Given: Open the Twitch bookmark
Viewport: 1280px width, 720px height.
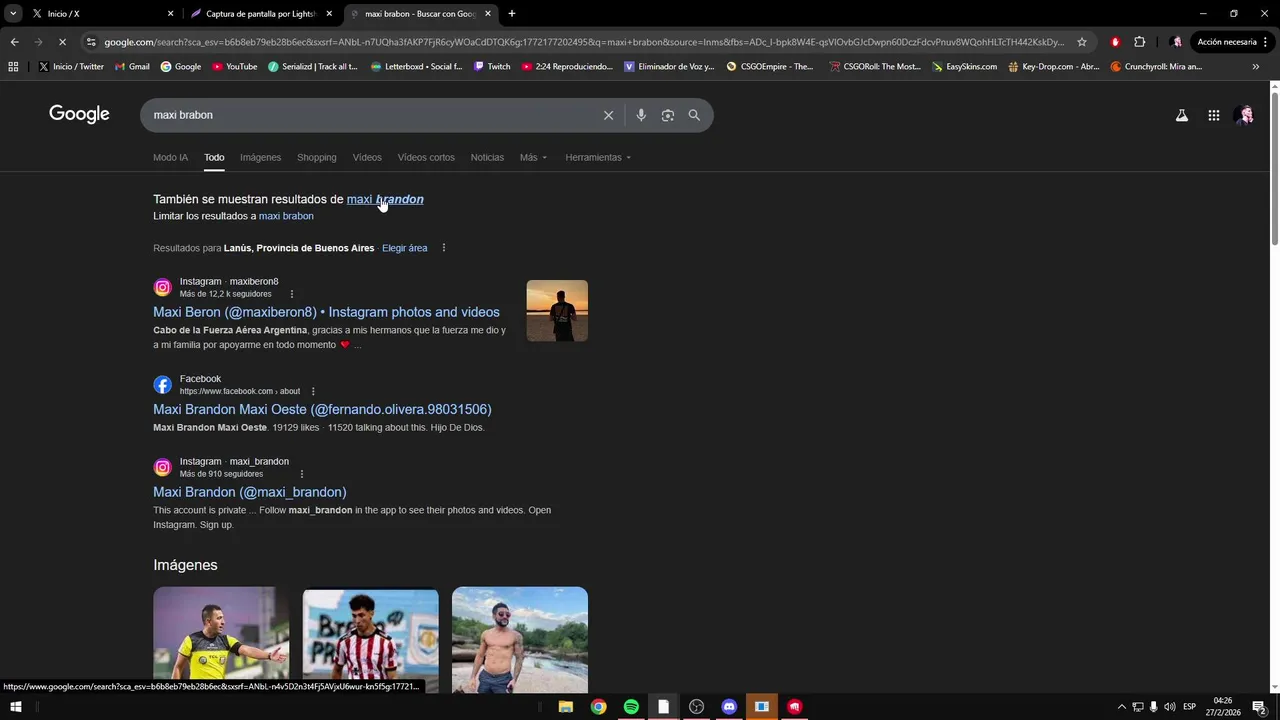Looking at the screenshot, I should pos(491,67).
